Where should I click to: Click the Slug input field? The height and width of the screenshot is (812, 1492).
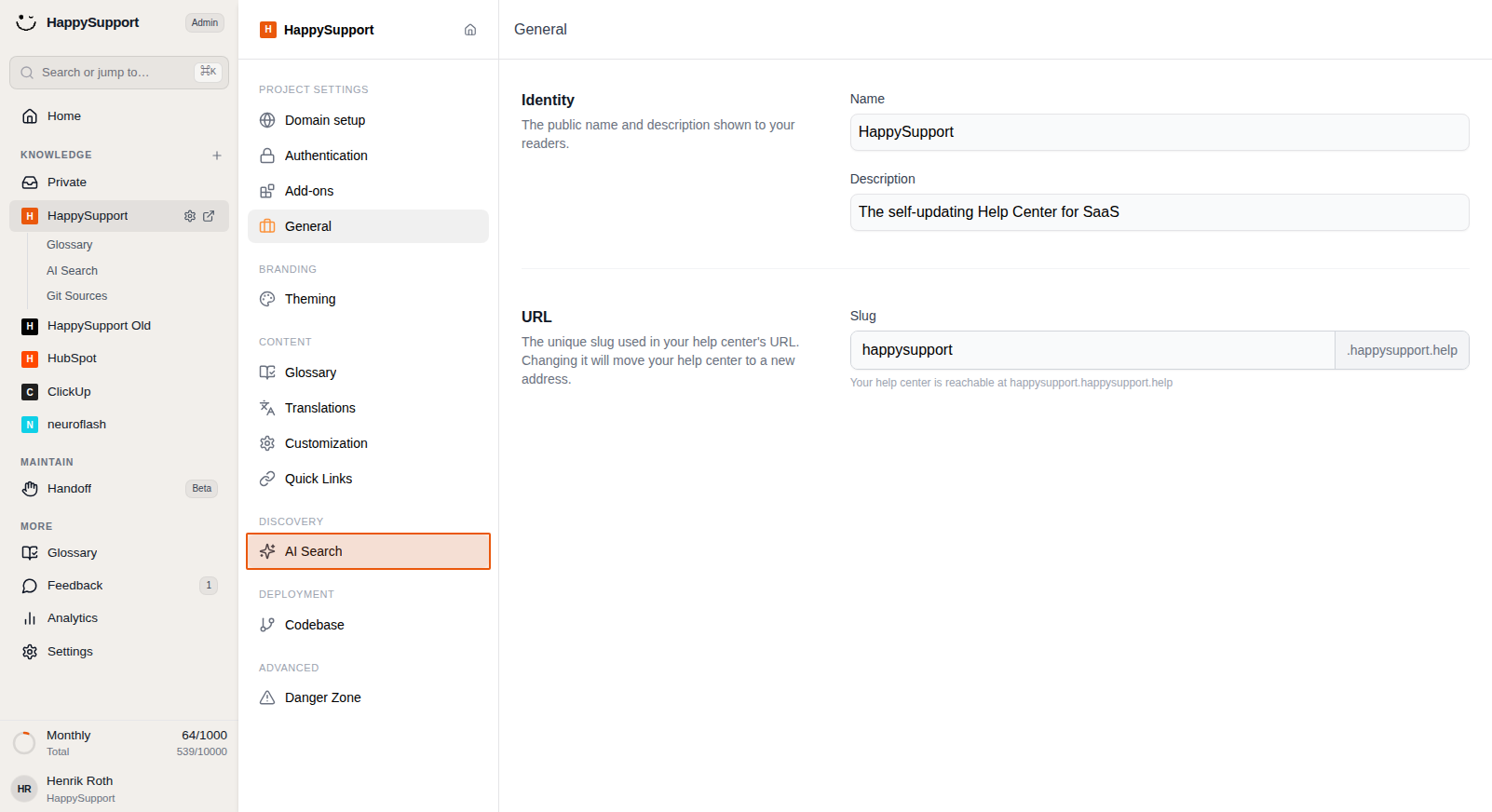pyautogui.click(x=1092, y=350)
